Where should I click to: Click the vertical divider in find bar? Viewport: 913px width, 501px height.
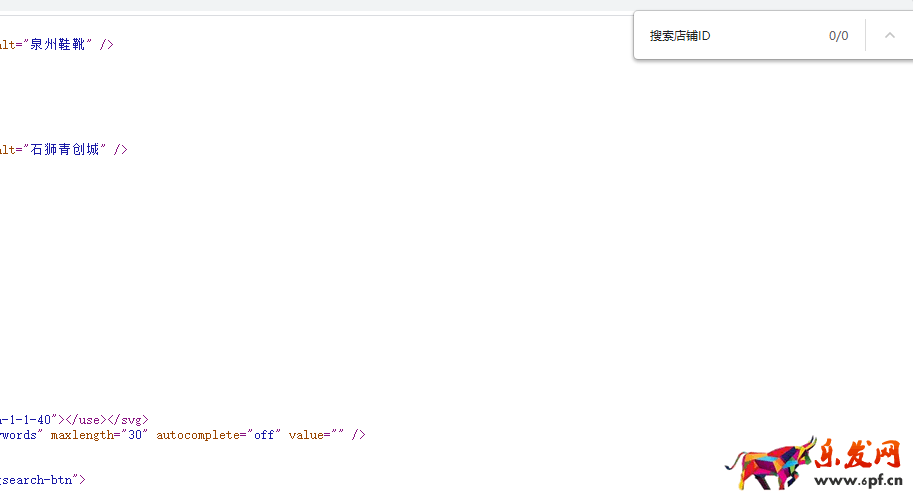point(865,36)
